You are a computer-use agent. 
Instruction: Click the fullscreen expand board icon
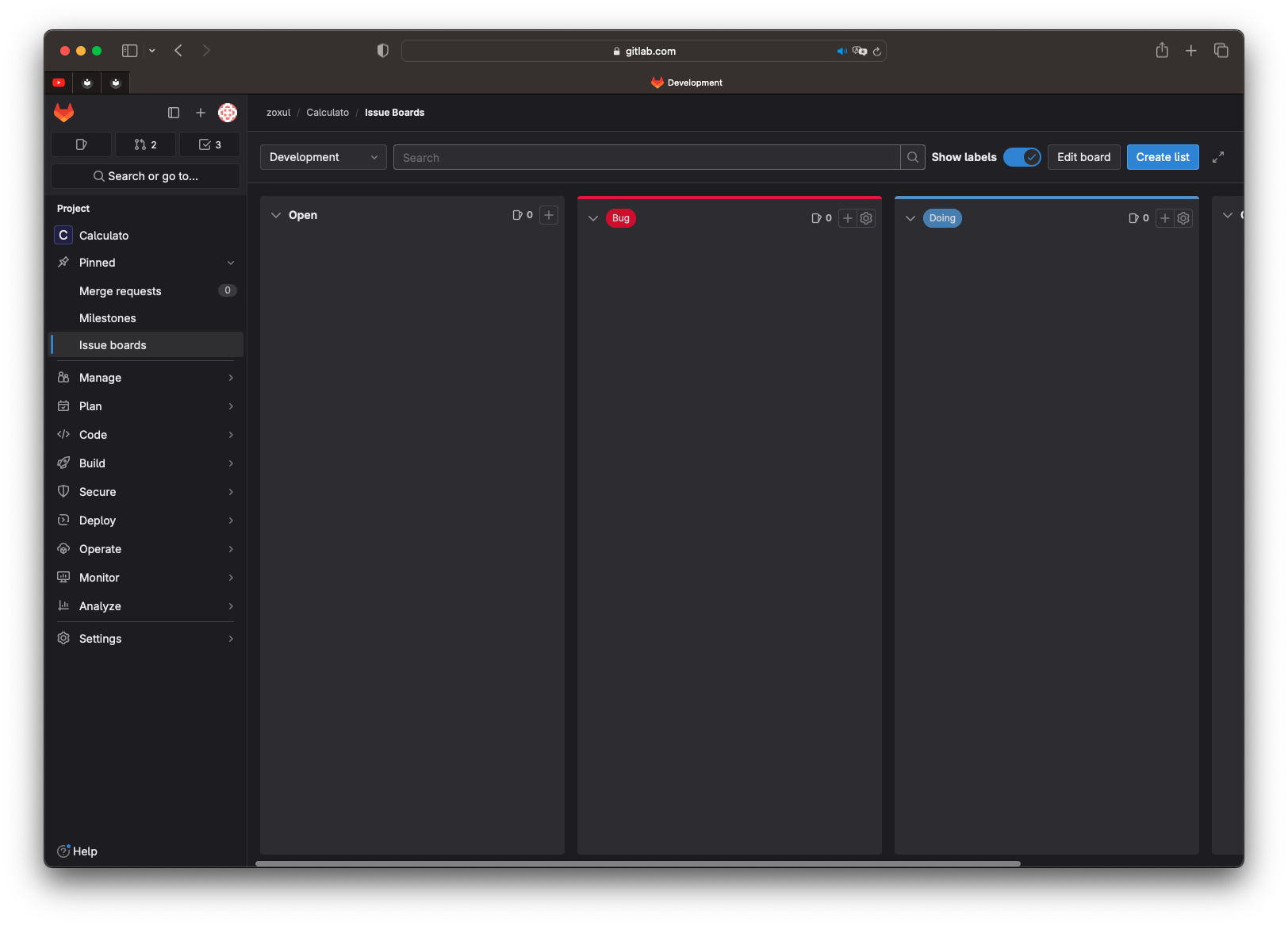(1218, 157)
